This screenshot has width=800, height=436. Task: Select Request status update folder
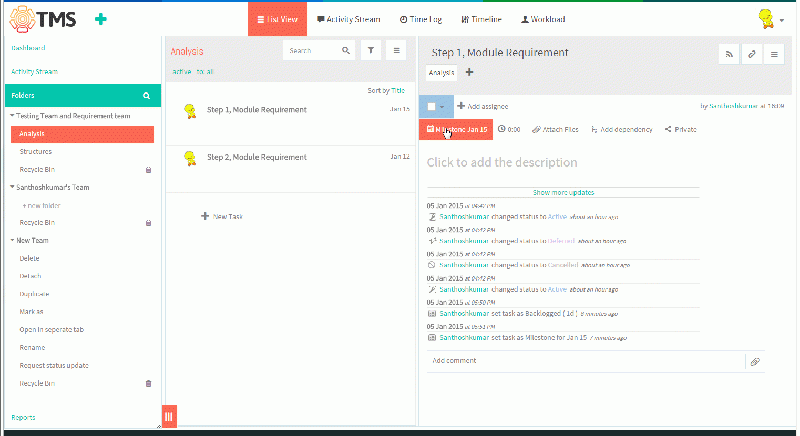(54, 365)
